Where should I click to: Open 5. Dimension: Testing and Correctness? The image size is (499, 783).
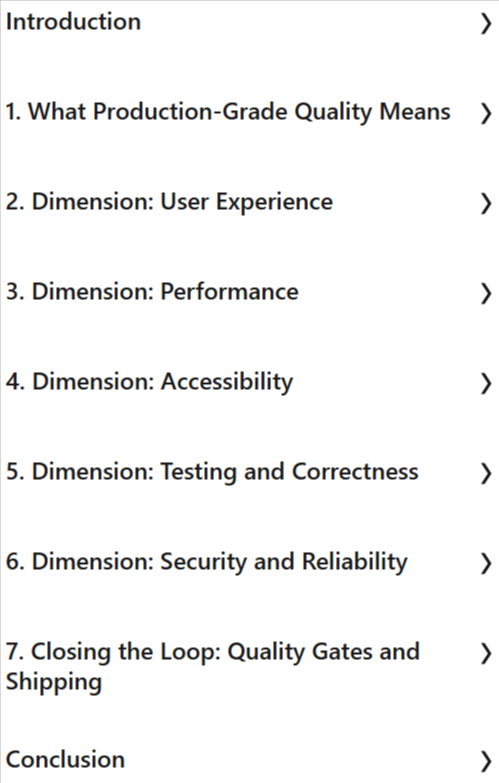tap(212, 472)
